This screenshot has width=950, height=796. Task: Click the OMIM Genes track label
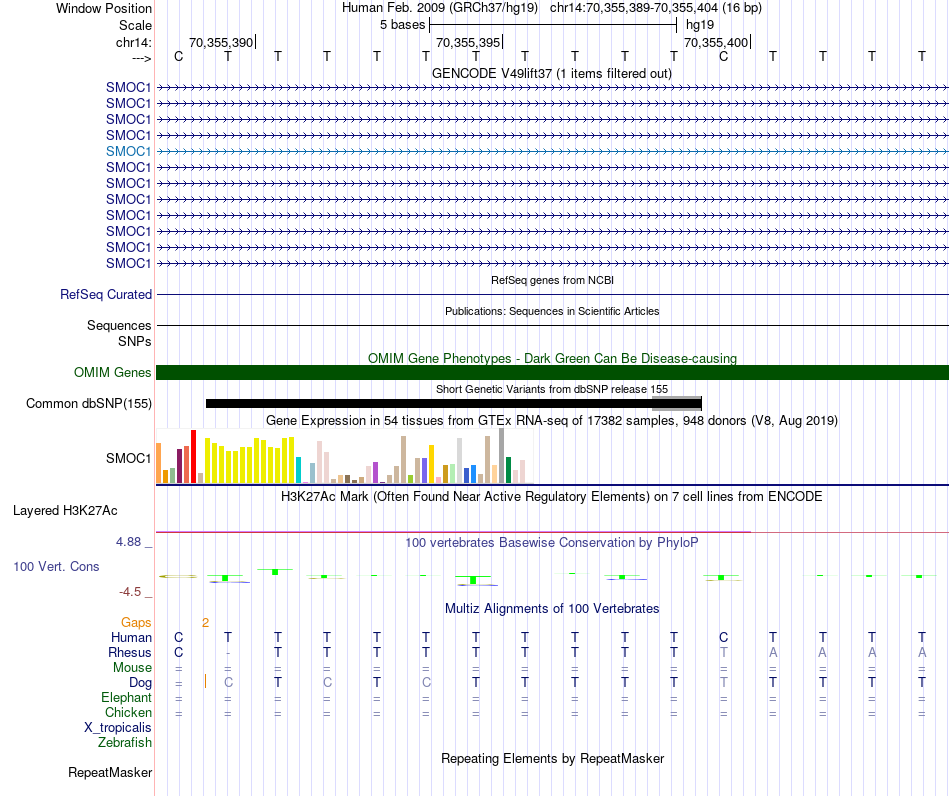(113, 373)
